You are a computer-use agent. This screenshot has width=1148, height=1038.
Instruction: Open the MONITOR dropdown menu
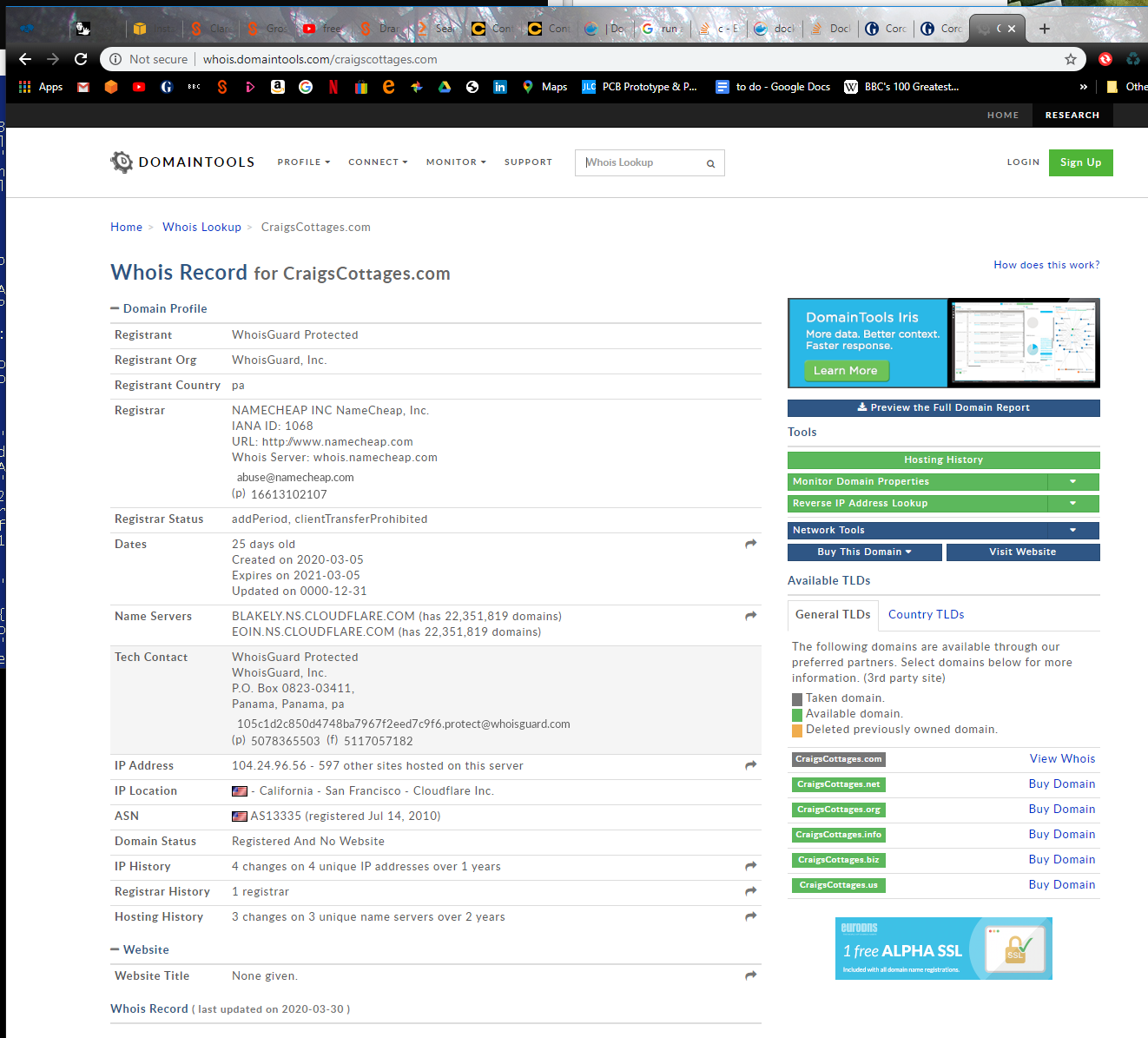456,162
